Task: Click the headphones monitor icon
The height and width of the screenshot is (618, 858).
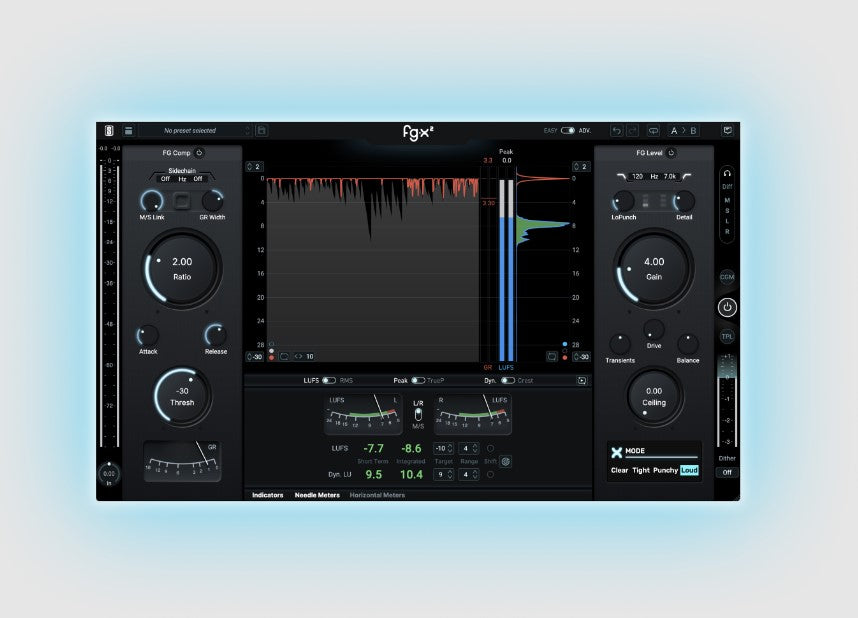Action: 727,173
